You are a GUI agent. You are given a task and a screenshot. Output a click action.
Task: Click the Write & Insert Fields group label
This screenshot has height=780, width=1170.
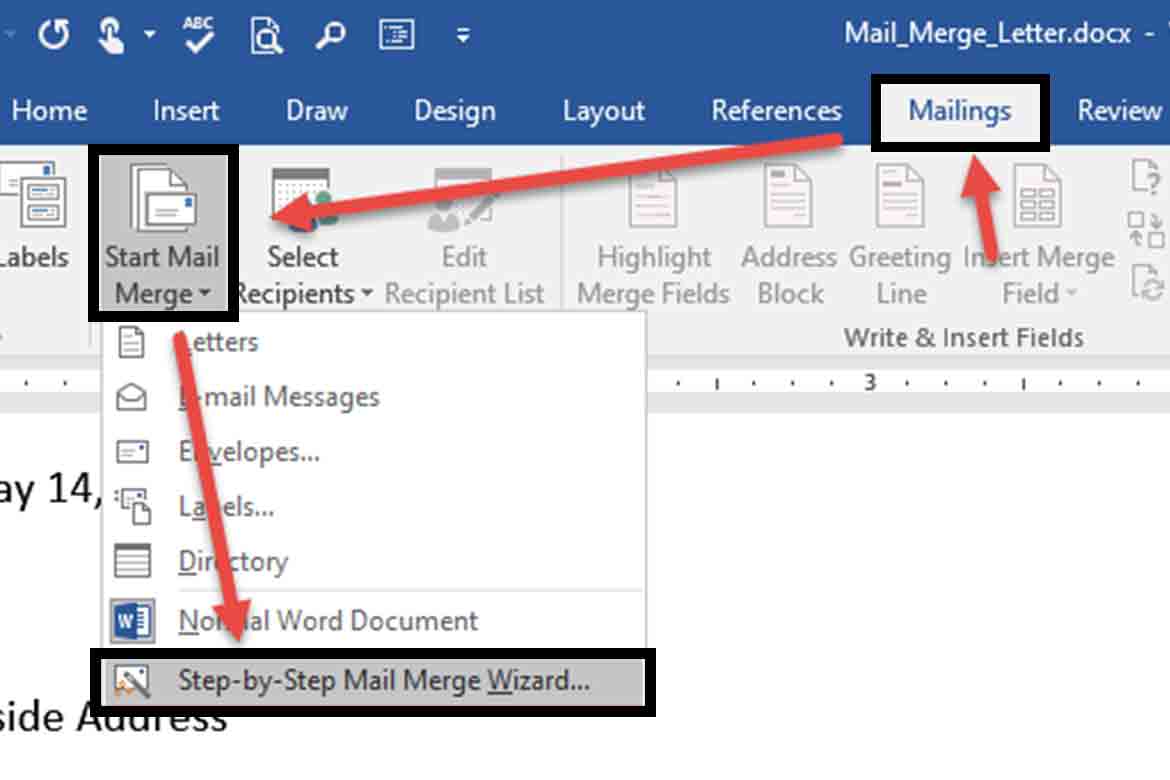(x=963, y=338)
